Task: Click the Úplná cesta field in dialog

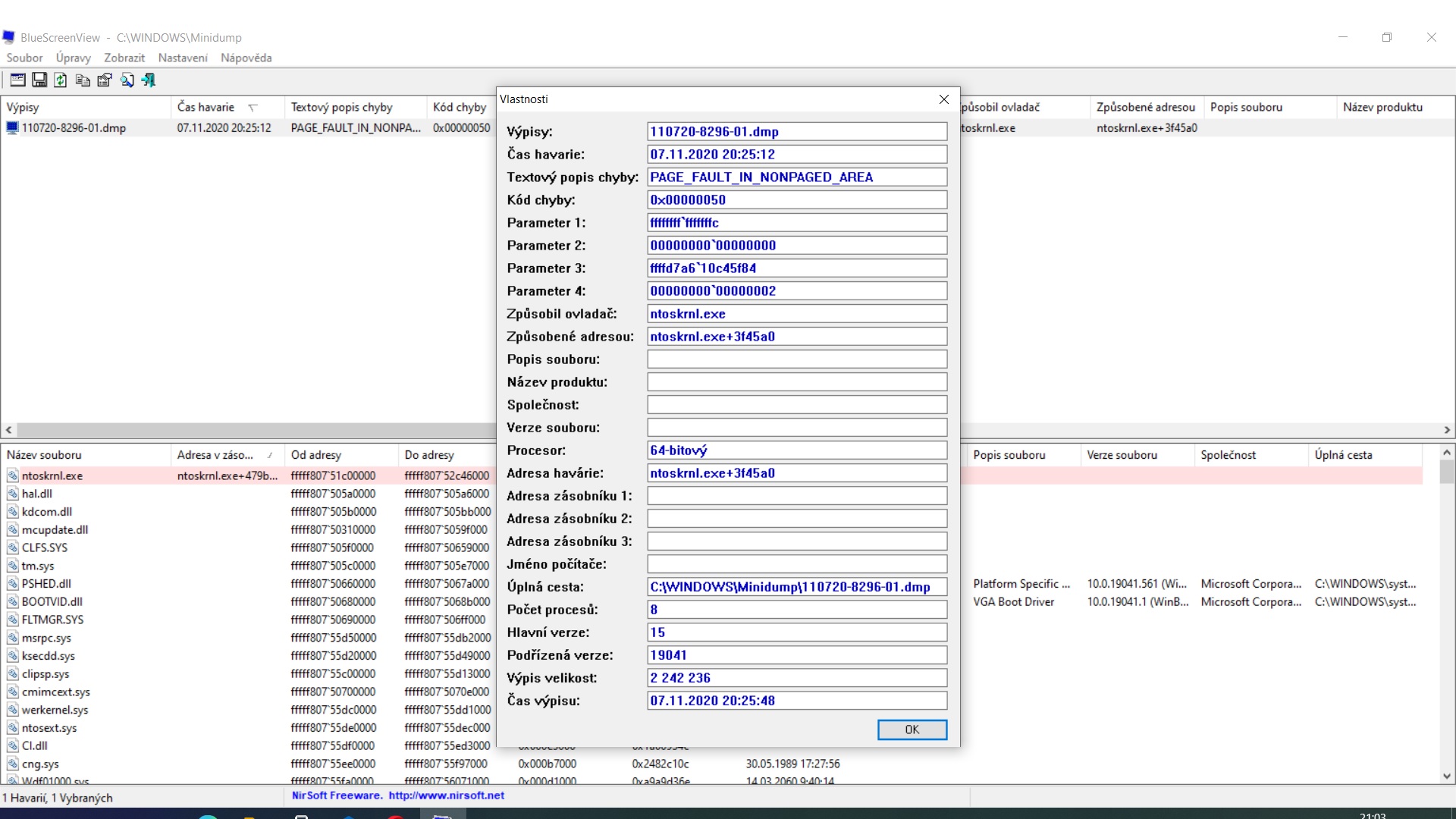Action: [x=796, y=587]
